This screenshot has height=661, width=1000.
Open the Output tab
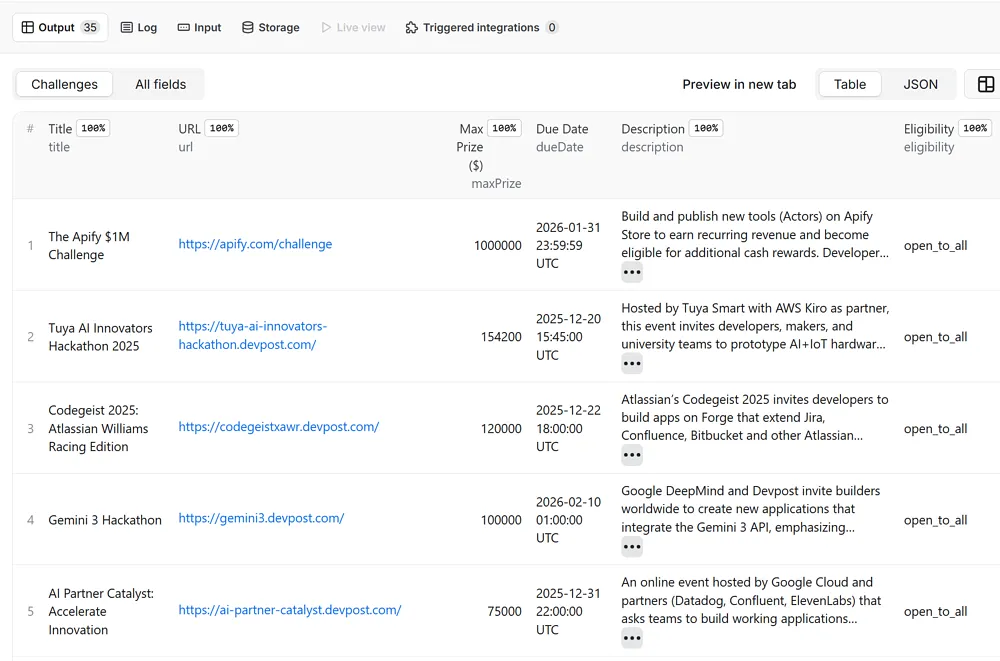point(59,28)
